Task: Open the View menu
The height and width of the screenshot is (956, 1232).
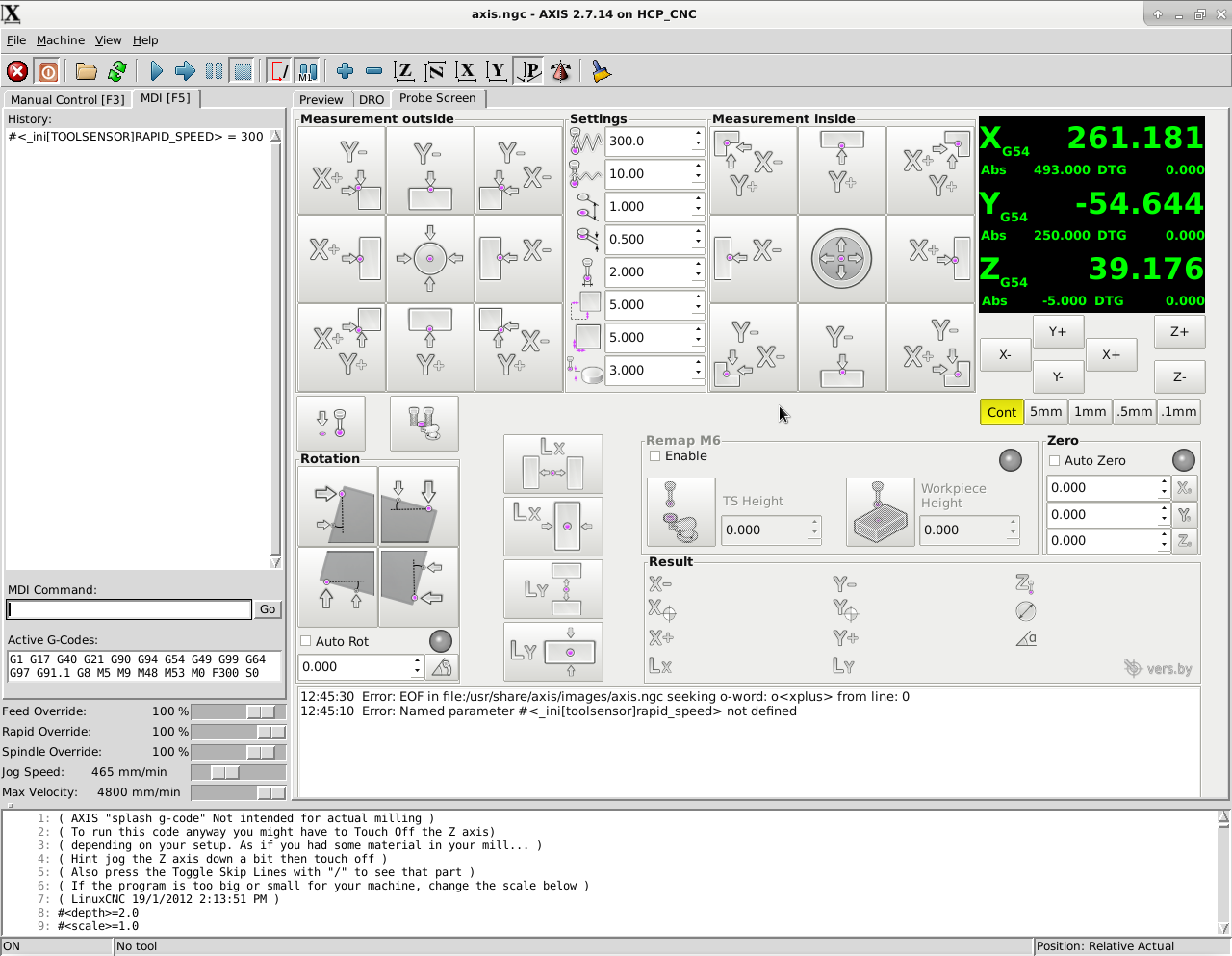Action: tap(108, 40)
